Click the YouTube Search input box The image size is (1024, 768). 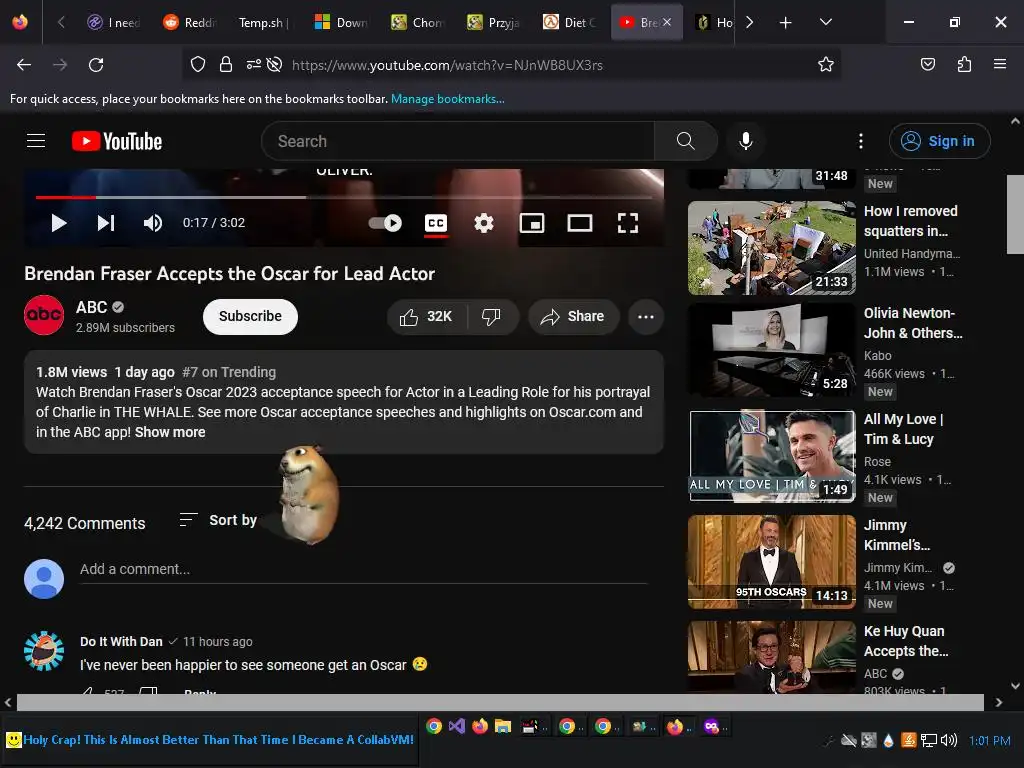coord(458,141)
